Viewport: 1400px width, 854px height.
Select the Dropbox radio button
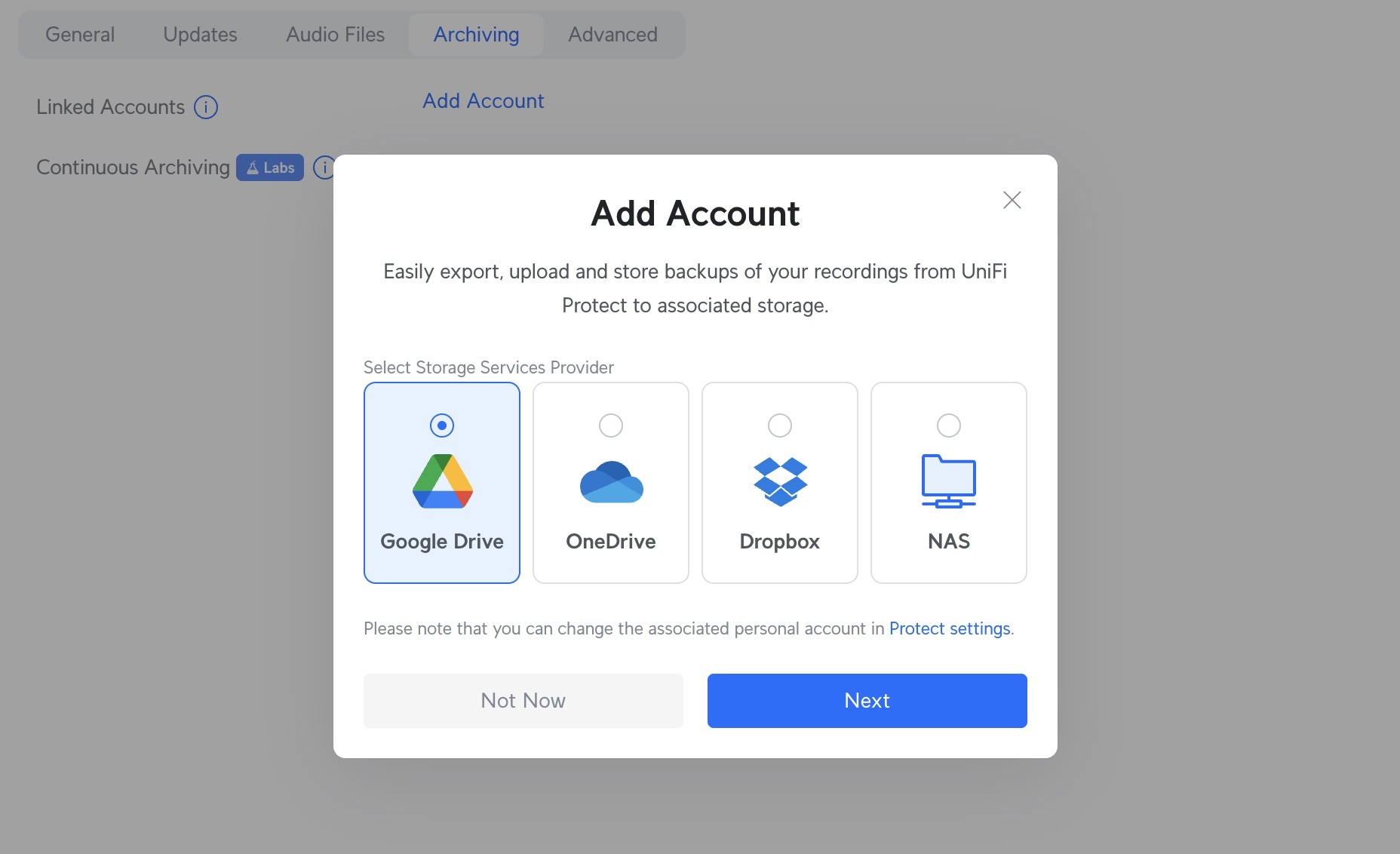[780, 425]
